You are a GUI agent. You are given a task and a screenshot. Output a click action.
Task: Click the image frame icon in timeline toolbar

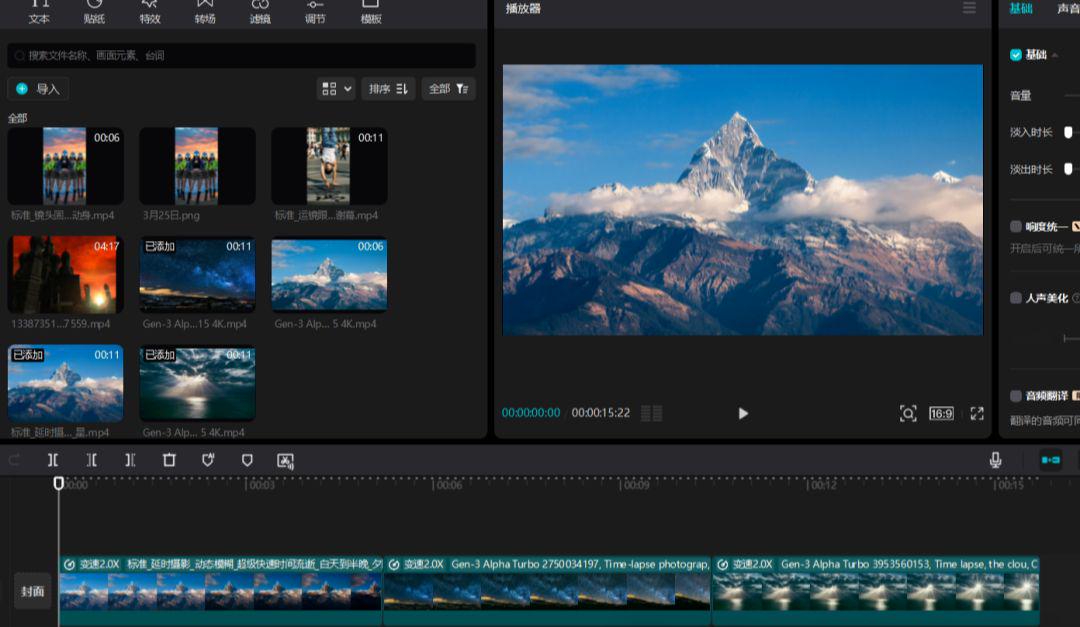[x=285, y=461]
